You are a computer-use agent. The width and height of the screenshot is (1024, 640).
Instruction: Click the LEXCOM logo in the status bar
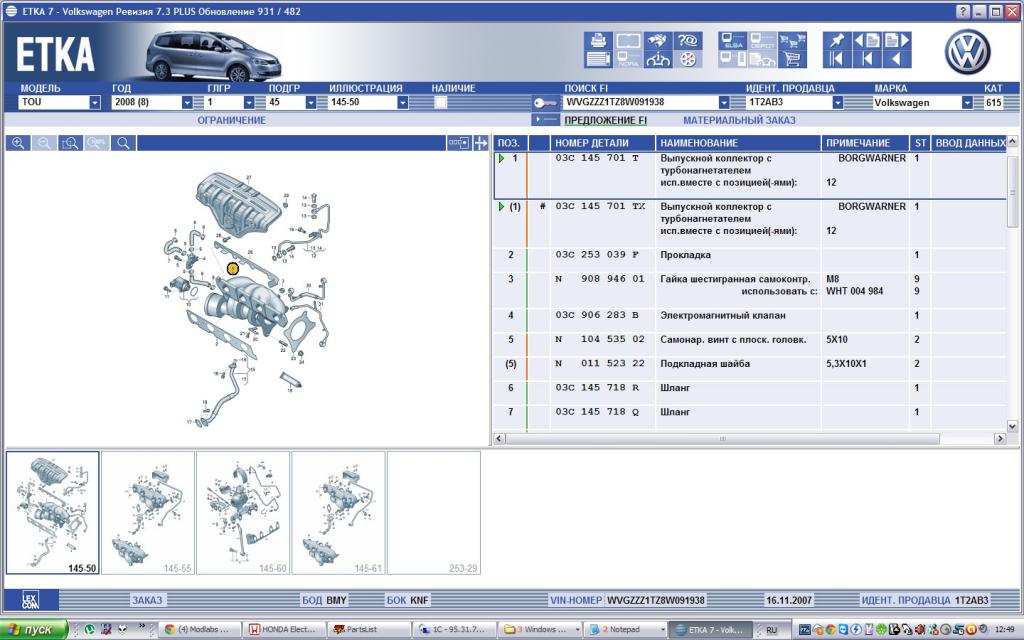[31, 600]
